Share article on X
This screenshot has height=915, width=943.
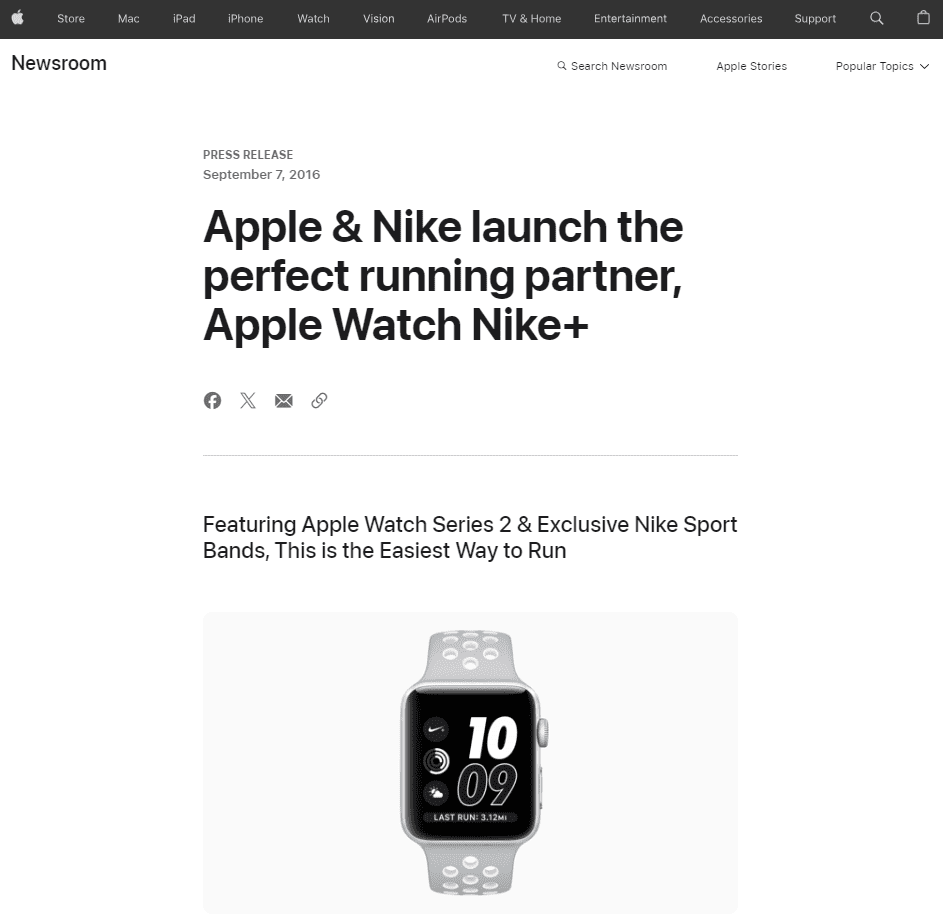pyautogui.click(x=248, y=400)
